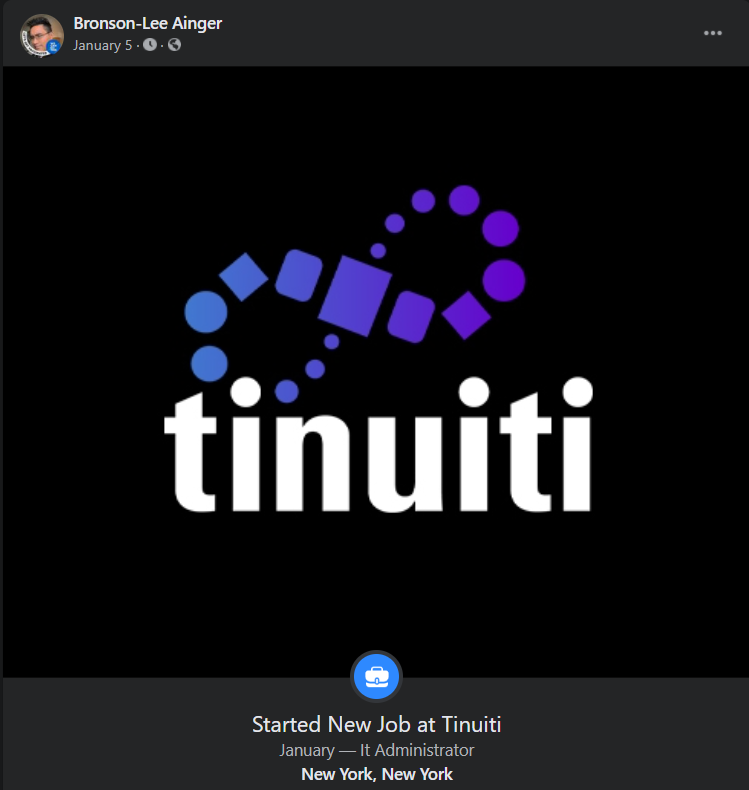Image resolution: width=749 pixels, height=790 pixels.
Task: Open the three-dot post options menu
Action: coord(712,33)
